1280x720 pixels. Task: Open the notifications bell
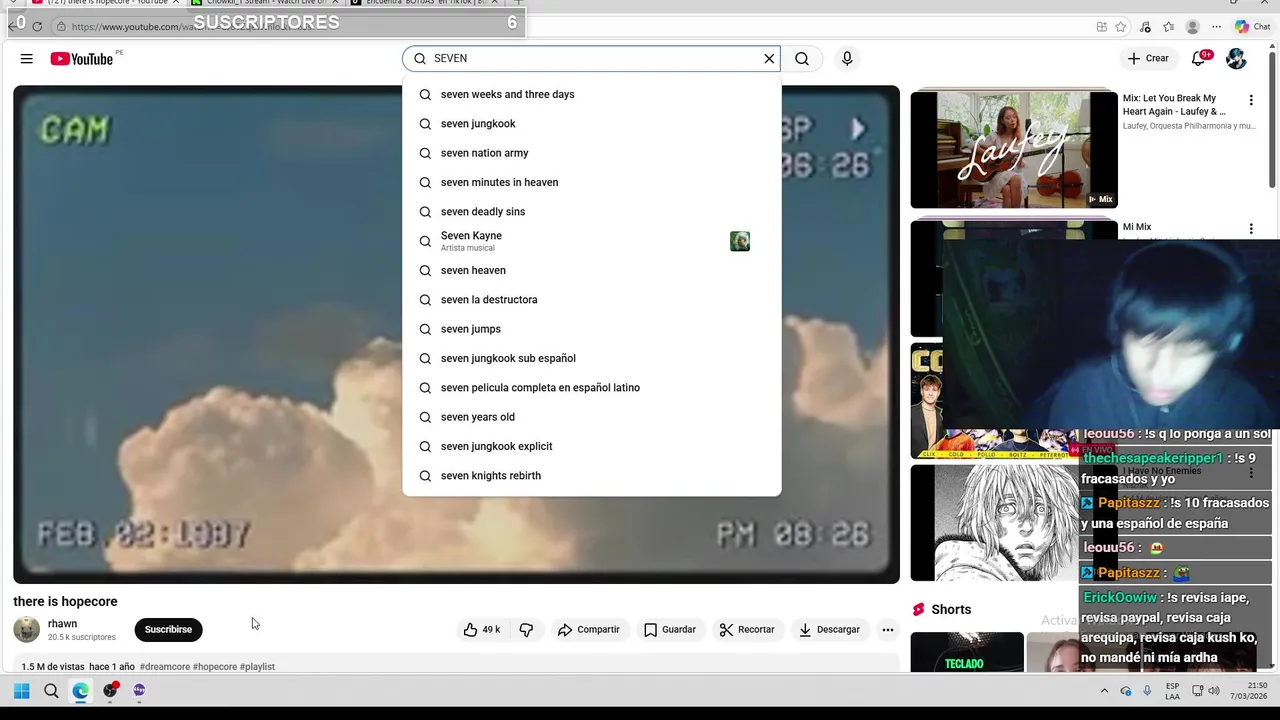[1199, 59]
